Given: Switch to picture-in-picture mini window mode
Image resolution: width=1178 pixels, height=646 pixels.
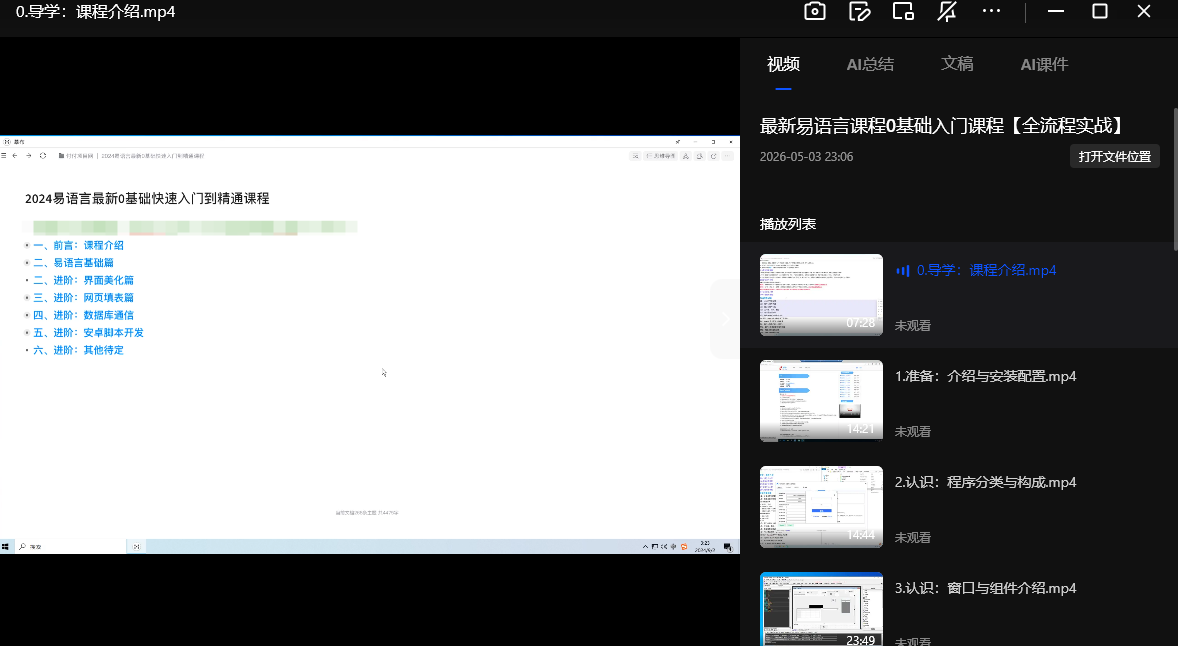Looking at the screenshot, I should click(903, 11).
